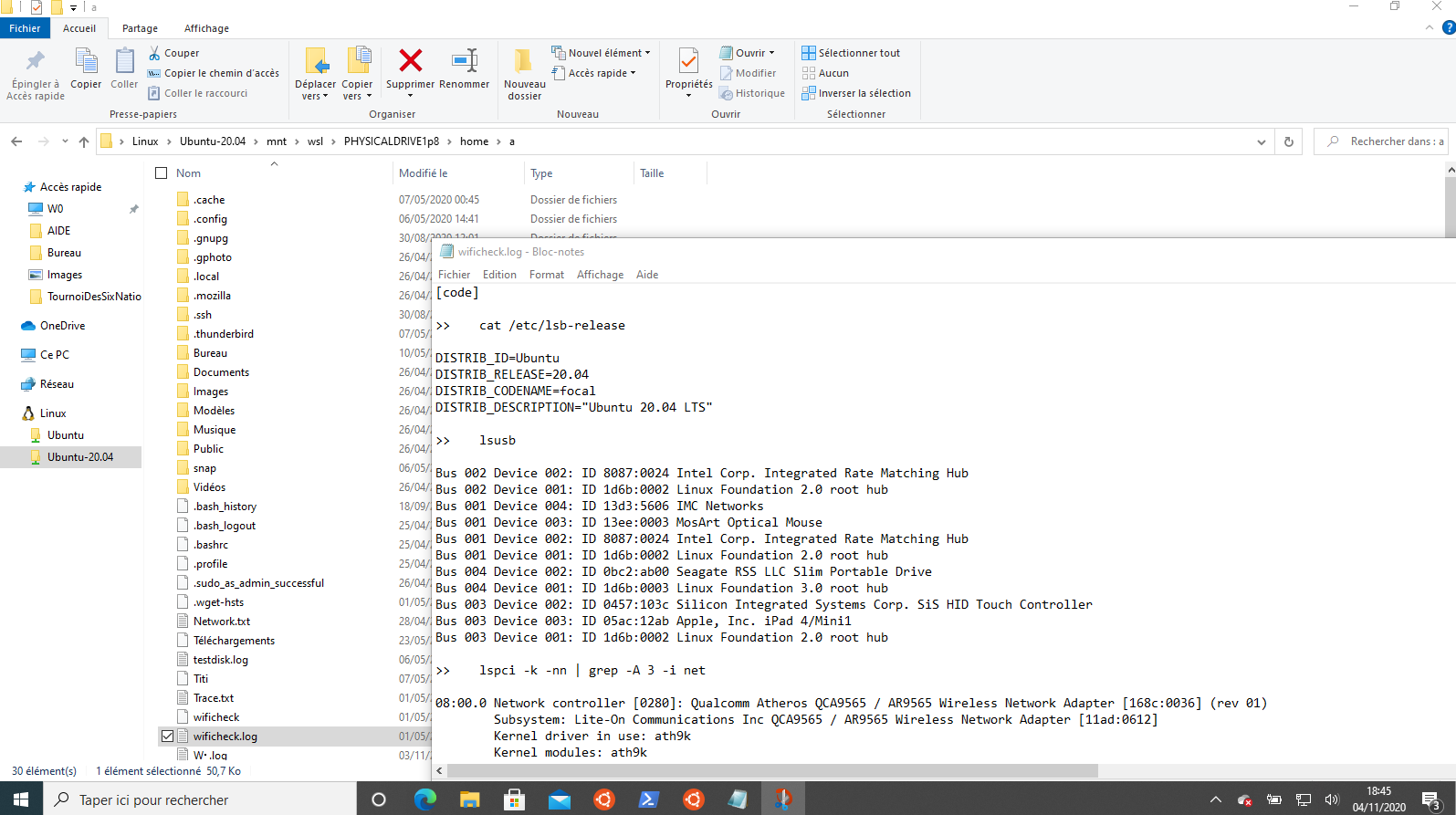Select W0 in quick access
Image resolution: width=1456 pixels, height=815 pixels.
tap(56, 209)
